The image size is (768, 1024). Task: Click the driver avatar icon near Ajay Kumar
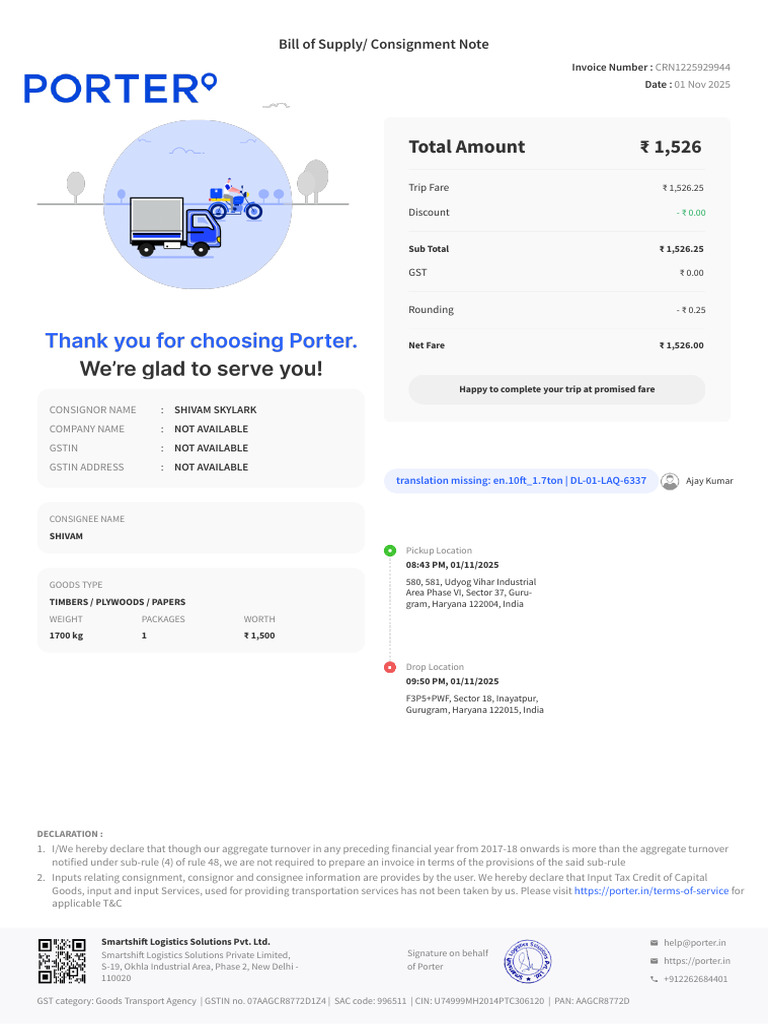[671, 481]
